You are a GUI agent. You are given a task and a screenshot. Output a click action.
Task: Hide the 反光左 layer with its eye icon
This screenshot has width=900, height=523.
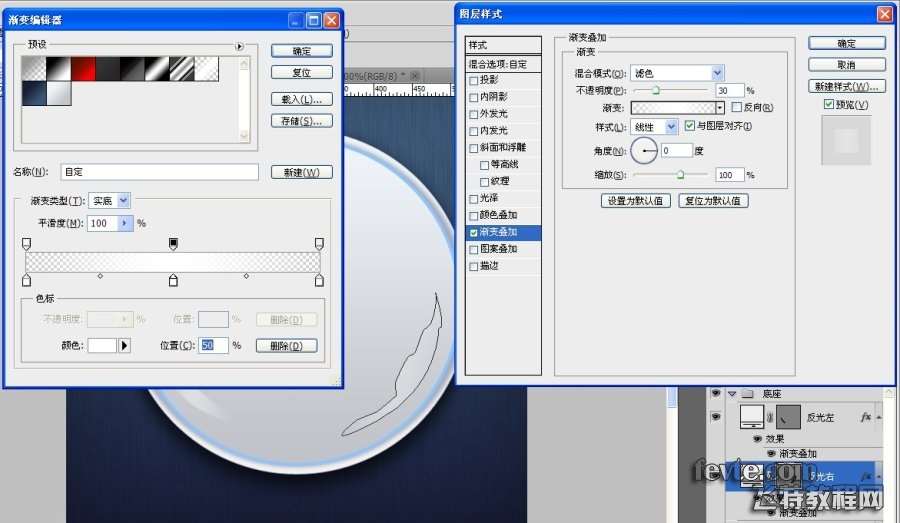click(715, 417)
